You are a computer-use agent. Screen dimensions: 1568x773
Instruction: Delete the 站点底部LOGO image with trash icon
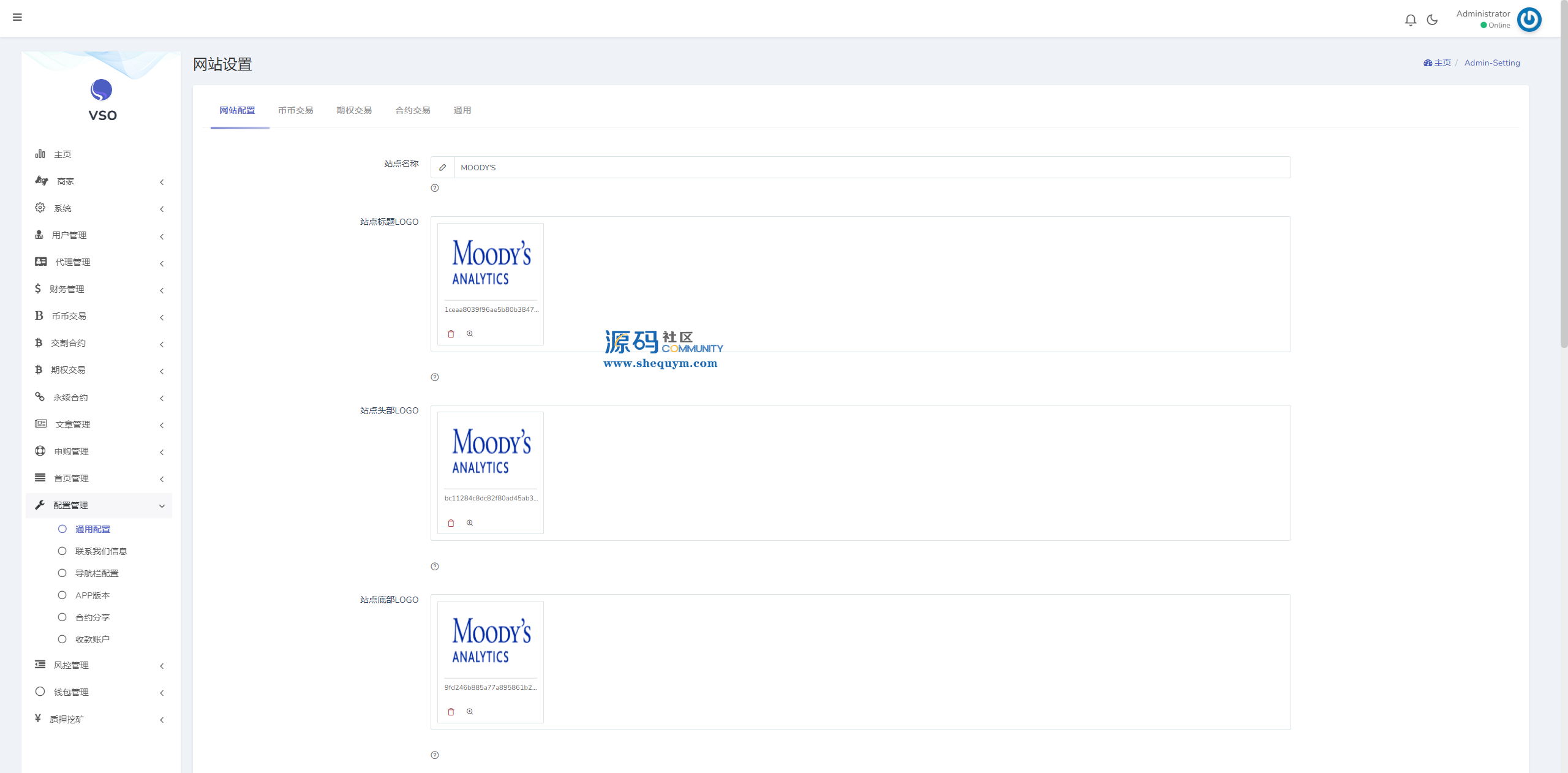click(451, 712)
